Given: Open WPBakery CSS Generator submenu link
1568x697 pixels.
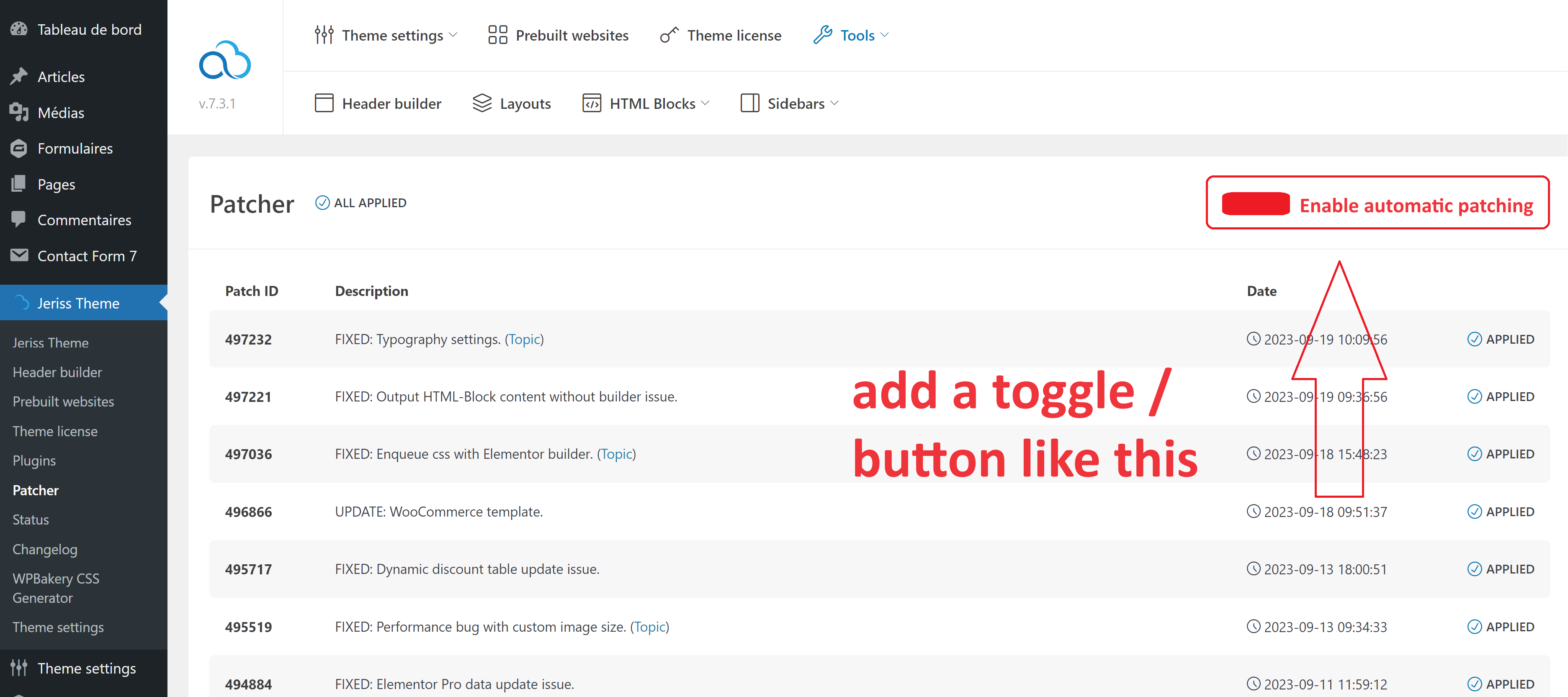Looking at the screenshot, I should [56, 588].
